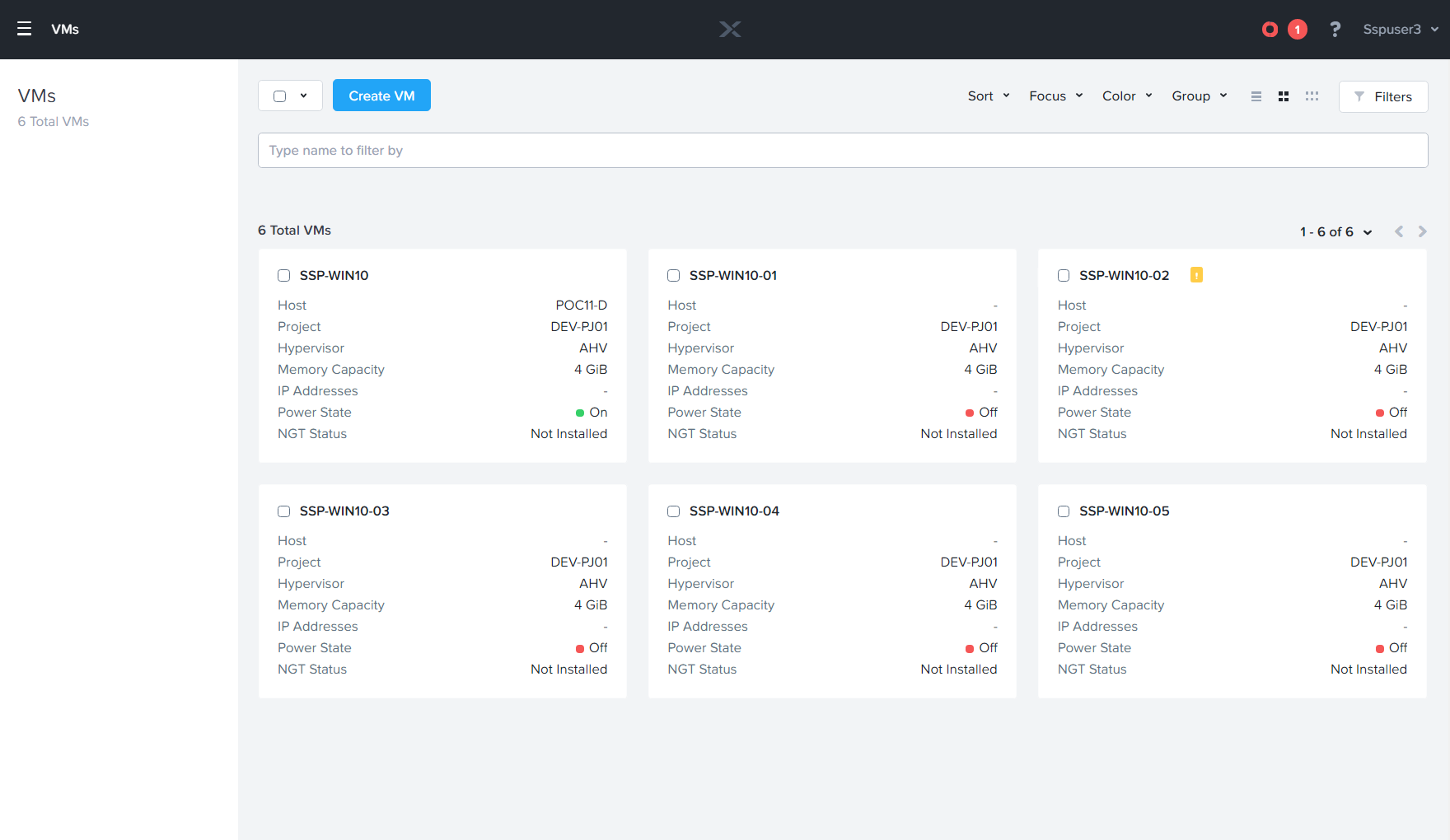Expand the Focus dropdown
1450x840 pixels.
[x=1055, y=96]
